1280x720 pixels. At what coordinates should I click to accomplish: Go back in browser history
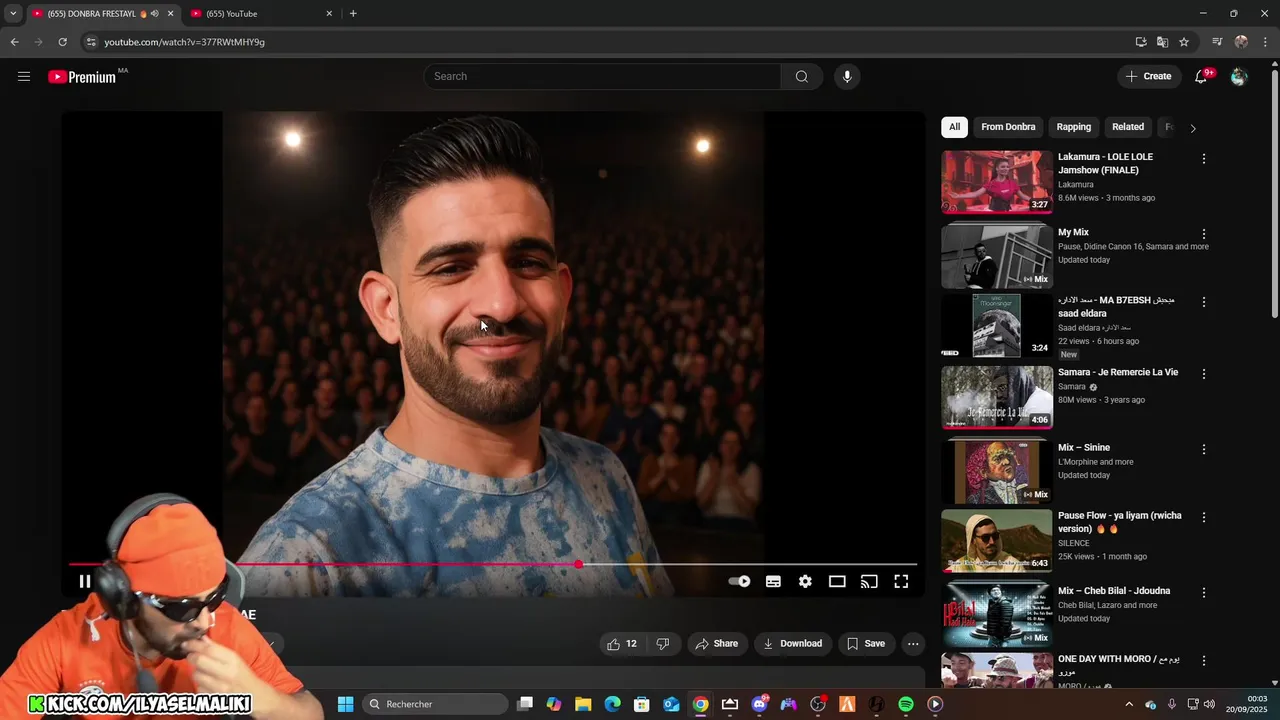pos(14,42)
